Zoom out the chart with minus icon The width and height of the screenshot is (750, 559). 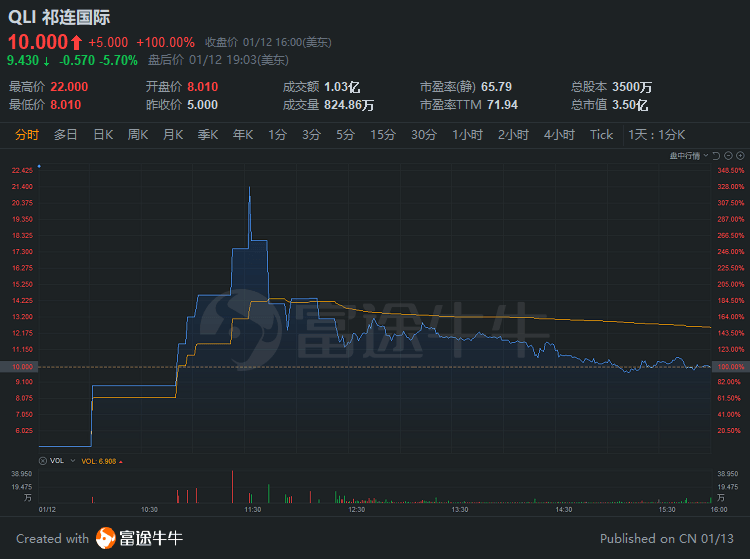point(728,156)
